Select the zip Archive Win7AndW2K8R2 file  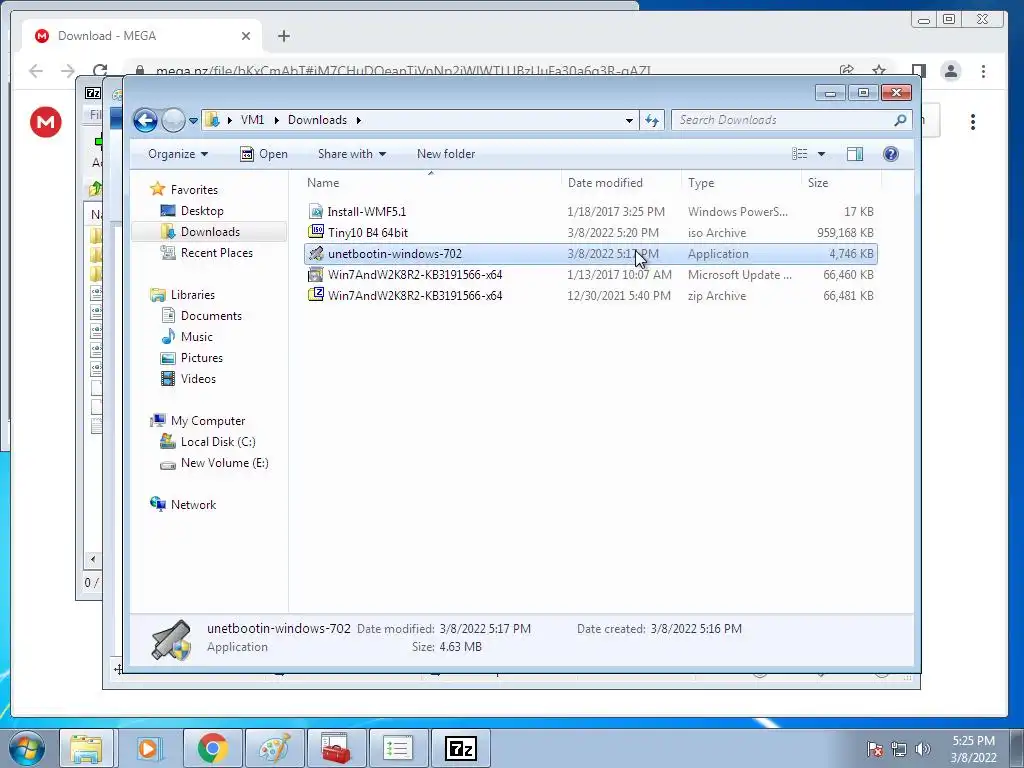590,295
